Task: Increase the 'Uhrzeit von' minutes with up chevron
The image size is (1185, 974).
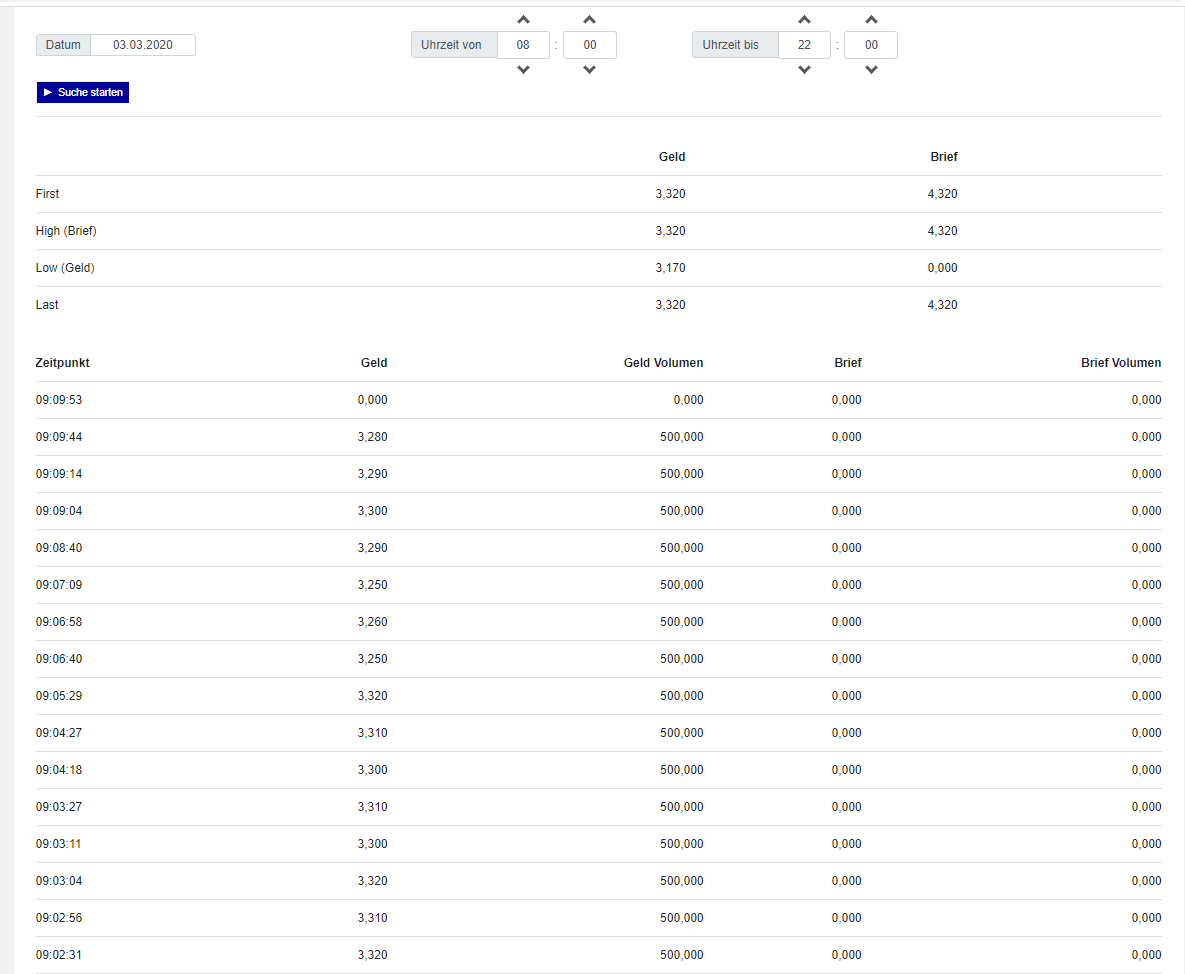Action: coord(589,20)
